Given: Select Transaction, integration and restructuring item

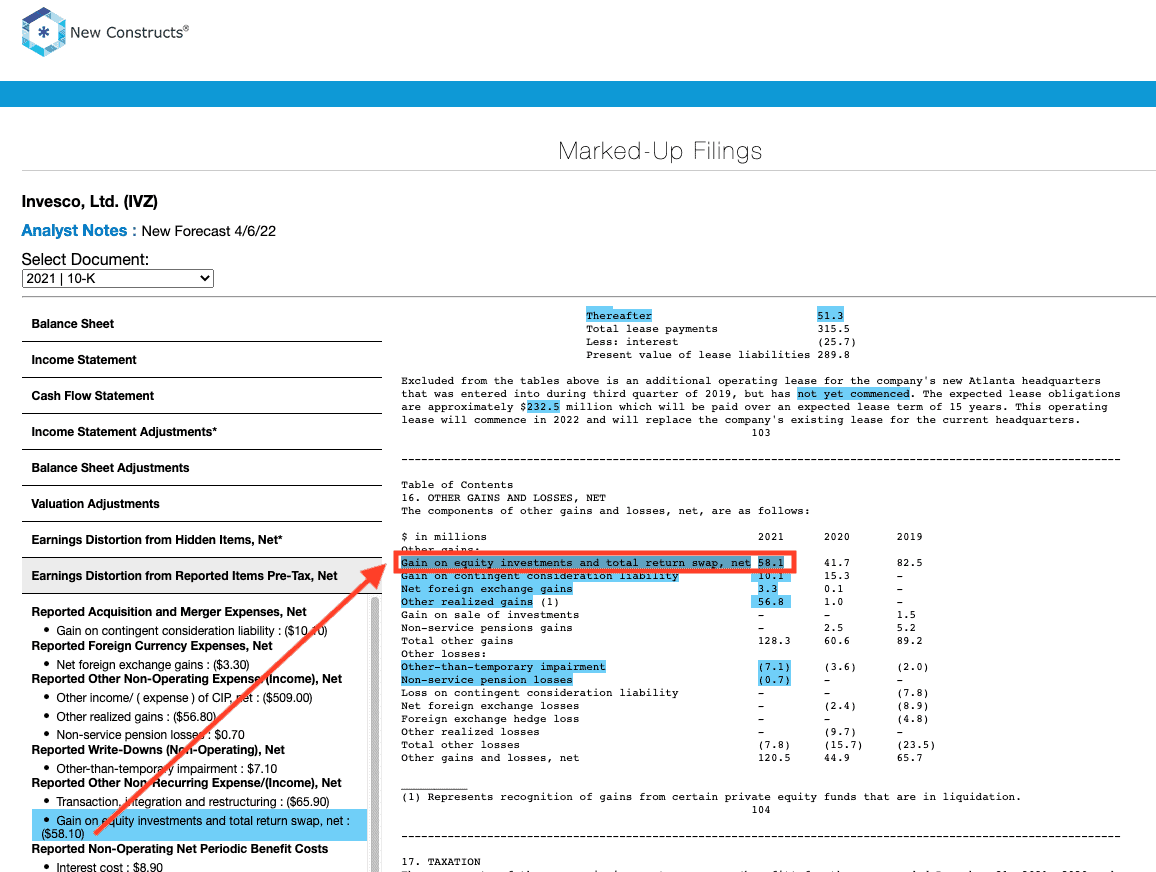Looking at the screenshot, I should [192, 802].
